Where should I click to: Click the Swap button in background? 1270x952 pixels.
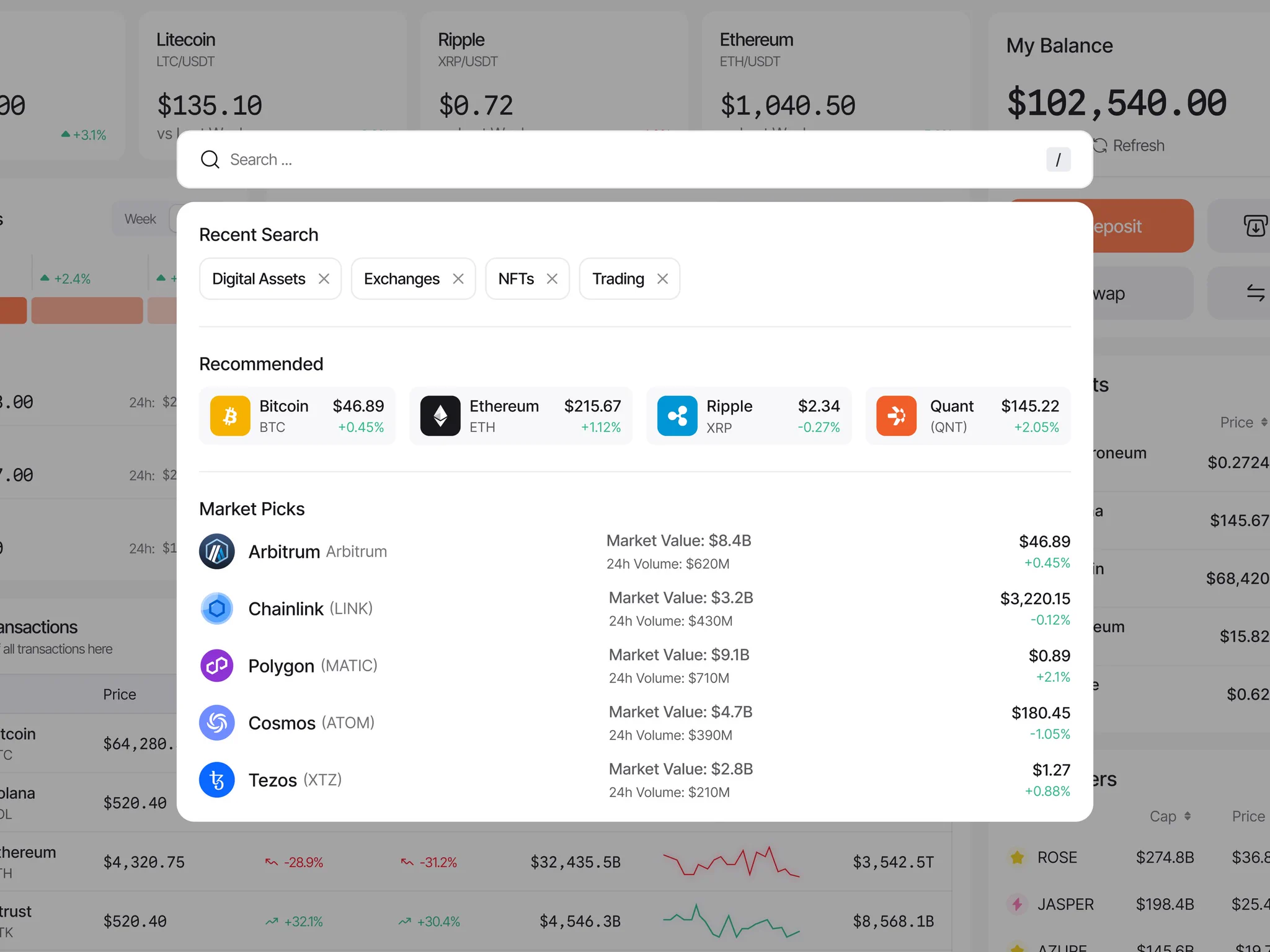click(1142, 293)
